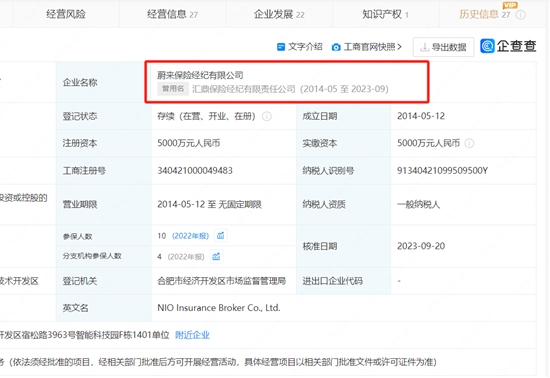Select 注册资本 value 5000万元人民币

(188, 143)
